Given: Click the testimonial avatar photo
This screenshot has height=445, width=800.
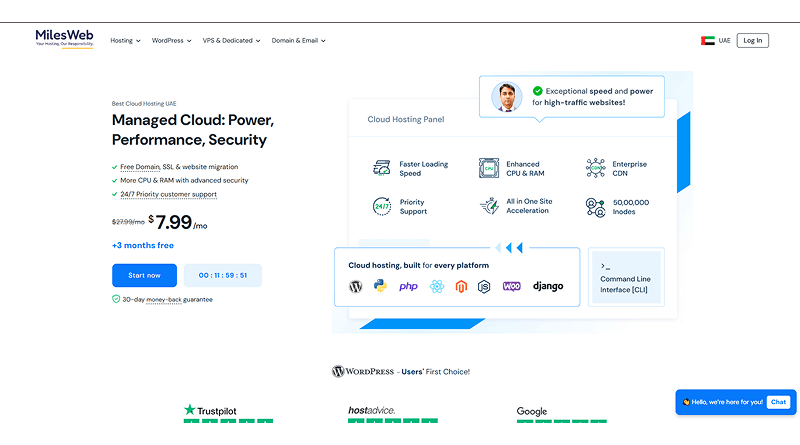Looking at the screenshot, I should click(x=506, y=96).
